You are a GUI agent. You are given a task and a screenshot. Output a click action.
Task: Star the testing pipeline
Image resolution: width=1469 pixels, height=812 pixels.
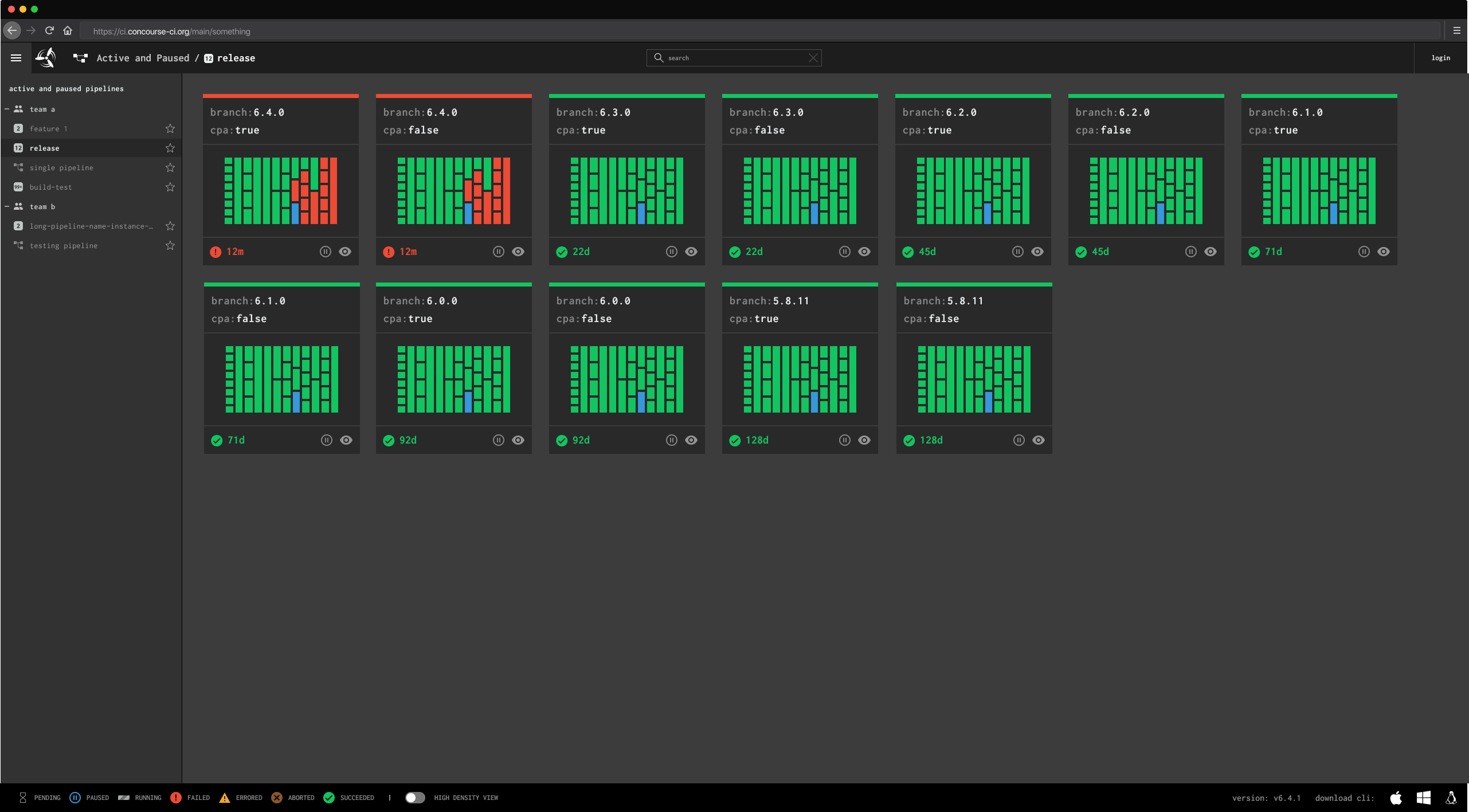point(170,245)
